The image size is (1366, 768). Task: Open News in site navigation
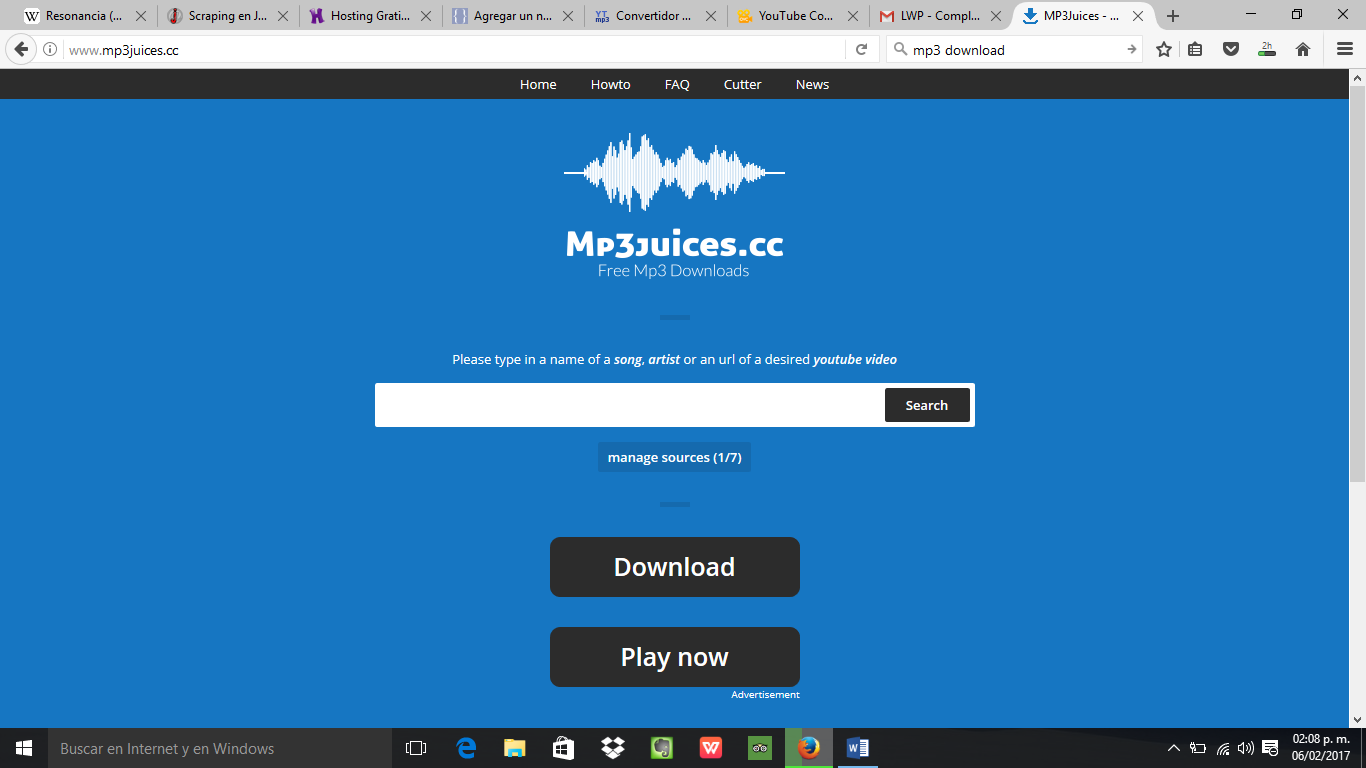(x=812, y=85)
